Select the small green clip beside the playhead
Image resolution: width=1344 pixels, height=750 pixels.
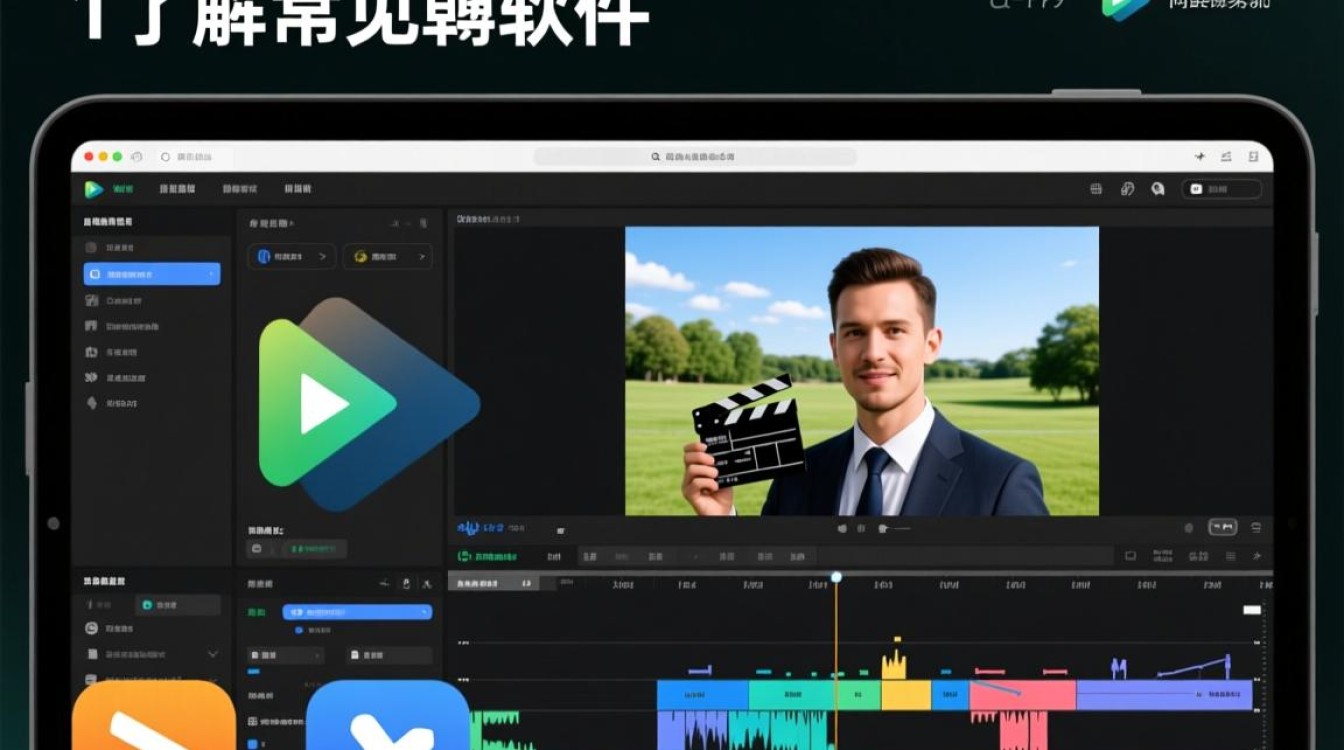[x=858, y=695]
